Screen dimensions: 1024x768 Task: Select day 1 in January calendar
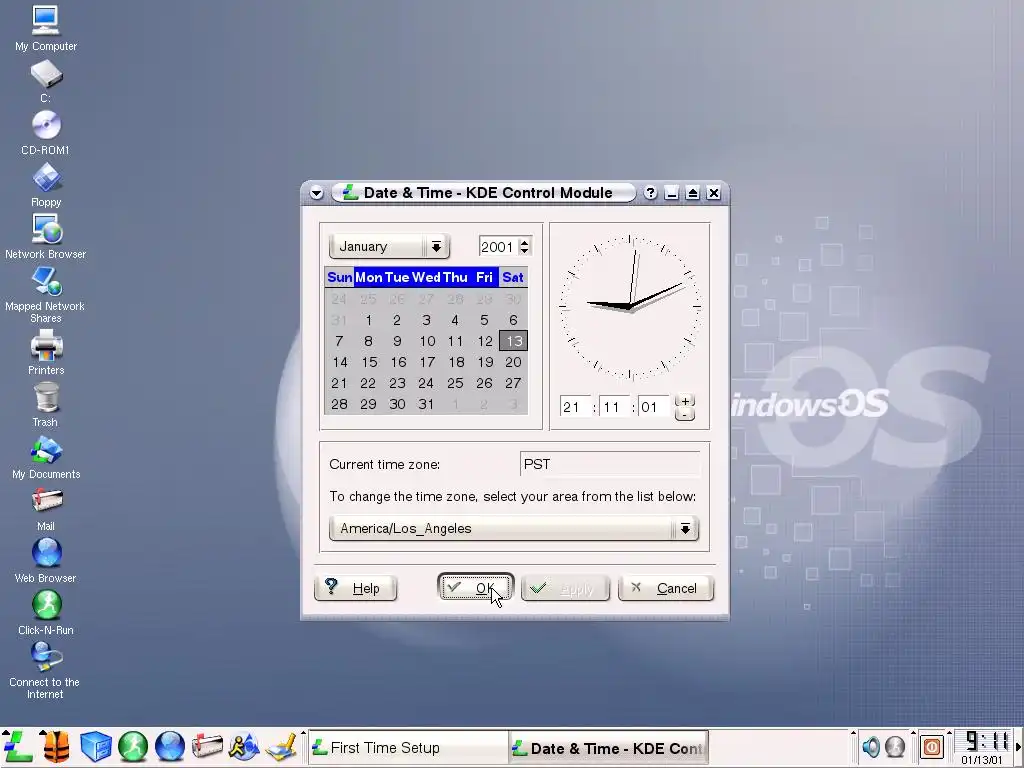pyautogui.click(x=368, y=320)
